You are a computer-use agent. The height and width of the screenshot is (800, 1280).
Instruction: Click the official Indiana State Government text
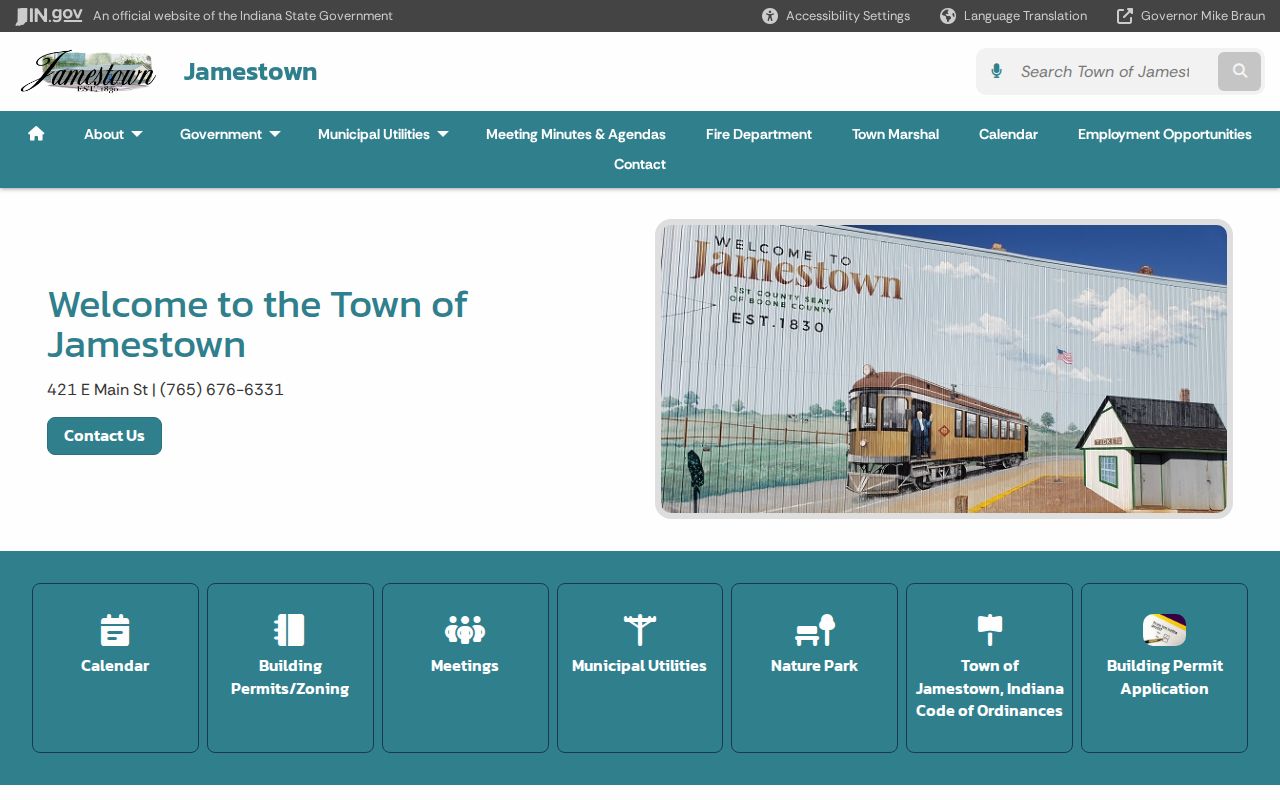243,16
